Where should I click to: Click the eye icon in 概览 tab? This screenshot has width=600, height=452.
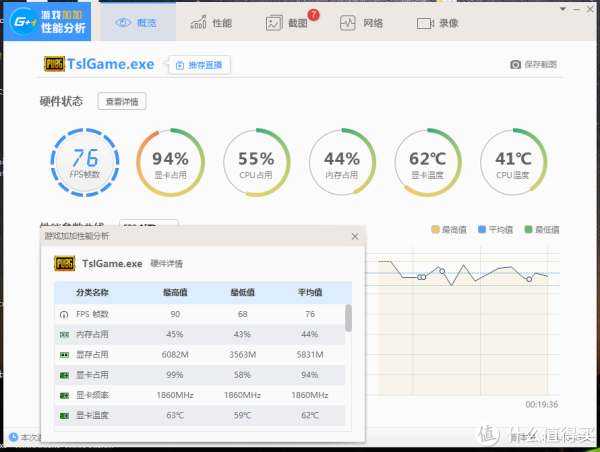pos(123,23)
